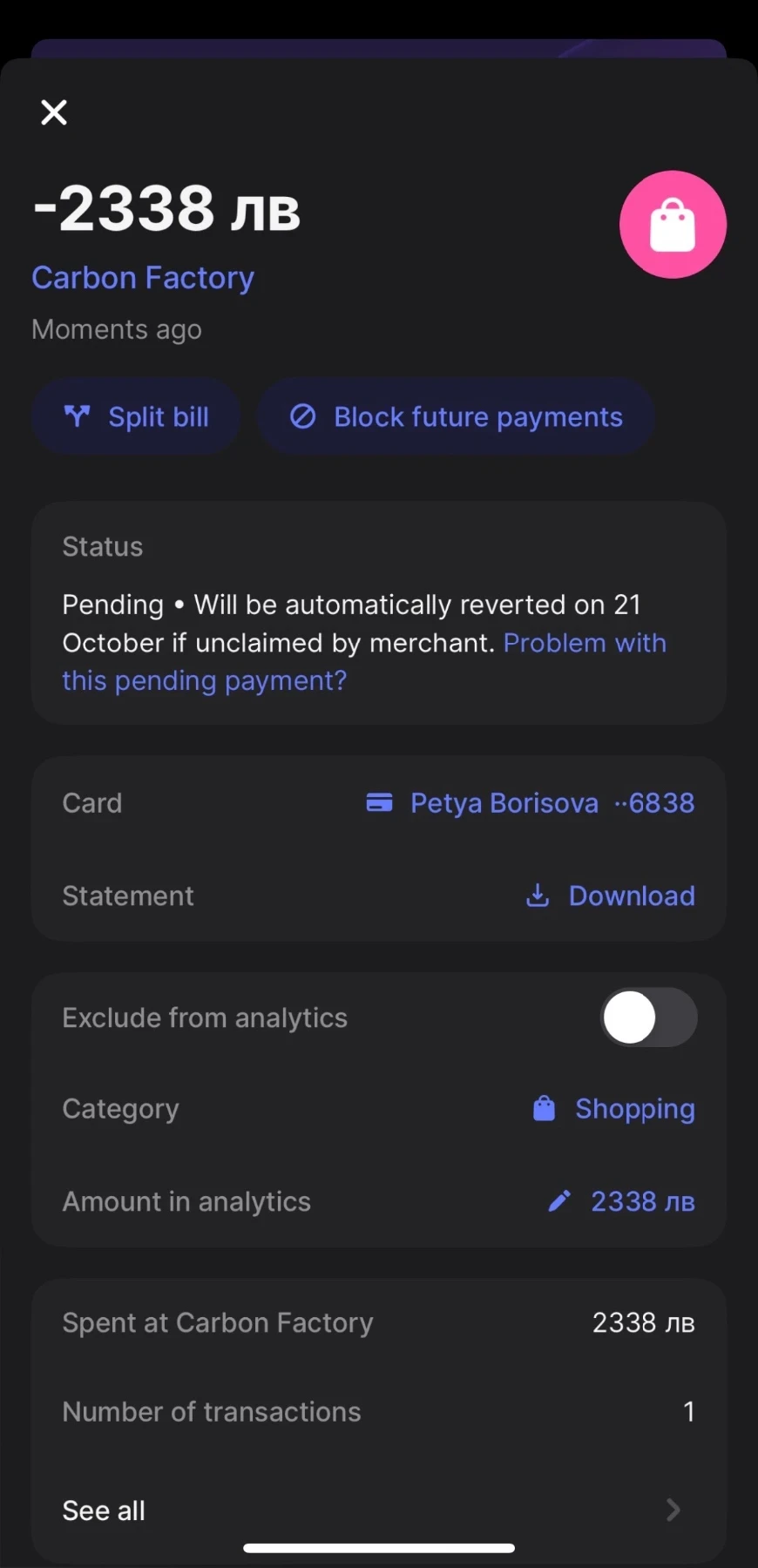Tap the card icon beside Petya Borisova
The image size is (758, 1568).
(x=379, y=802)
